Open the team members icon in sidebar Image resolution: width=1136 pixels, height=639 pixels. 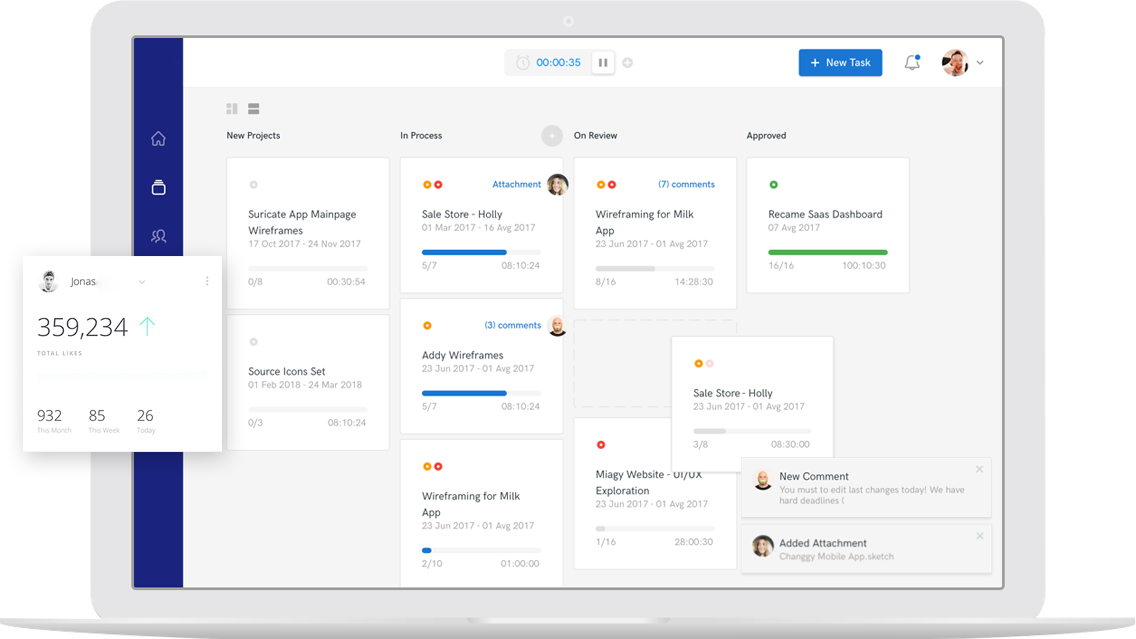tap(158, 236)
